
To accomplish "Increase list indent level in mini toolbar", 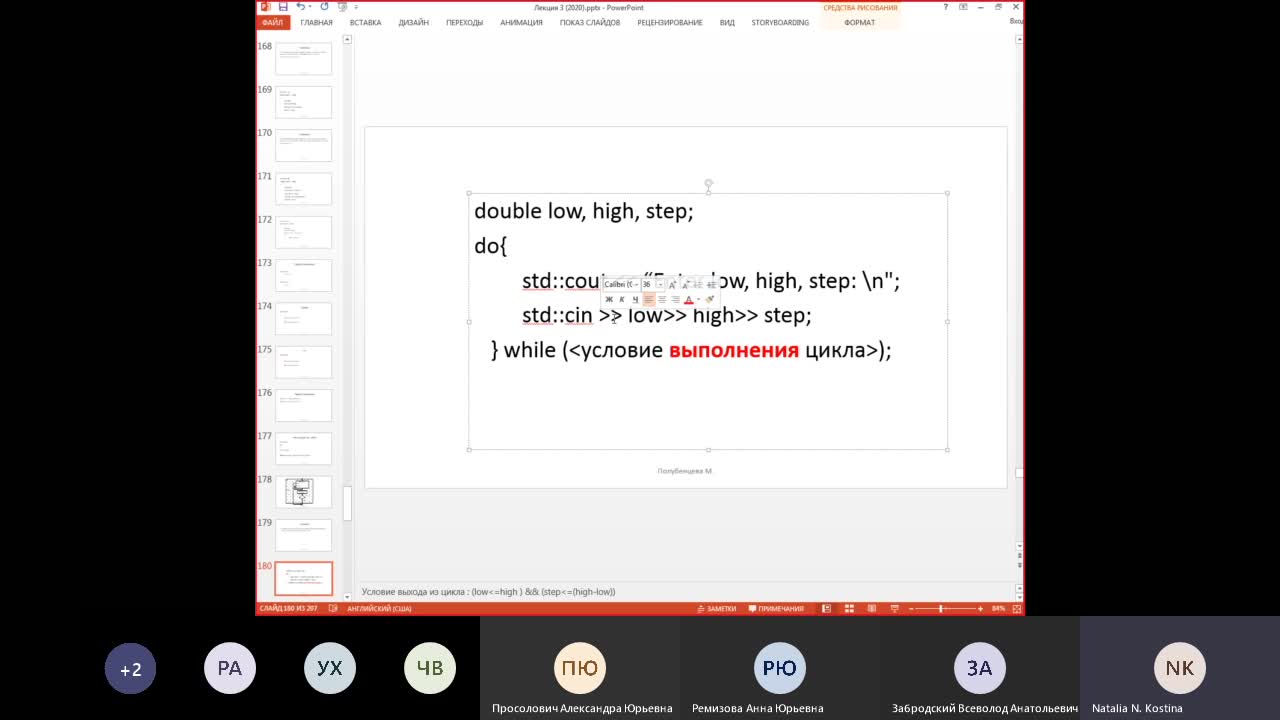I will click(x=712, y=285).
